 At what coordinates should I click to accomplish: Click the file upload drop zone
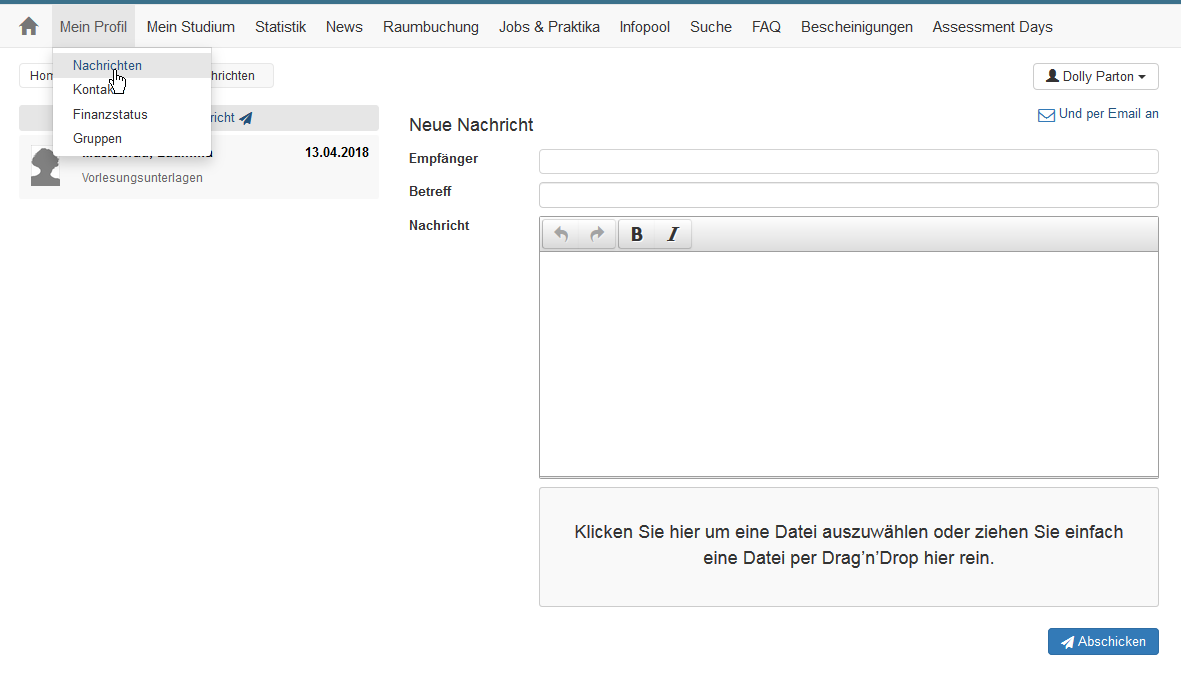click(x=848, y=546)
